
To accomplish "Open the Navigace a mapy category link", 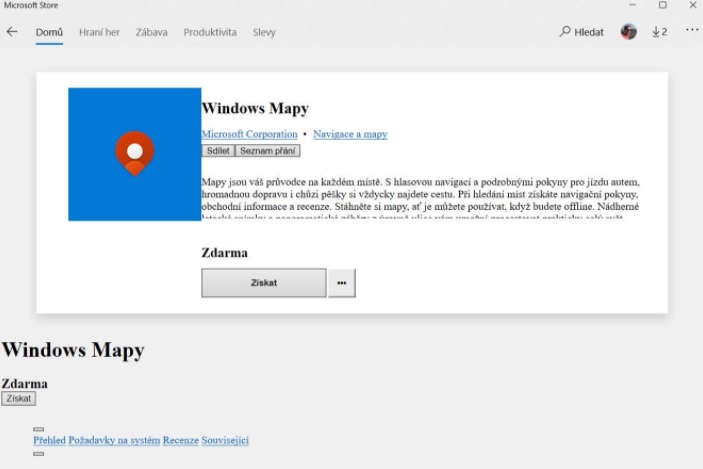I will (x=350, y=134).
